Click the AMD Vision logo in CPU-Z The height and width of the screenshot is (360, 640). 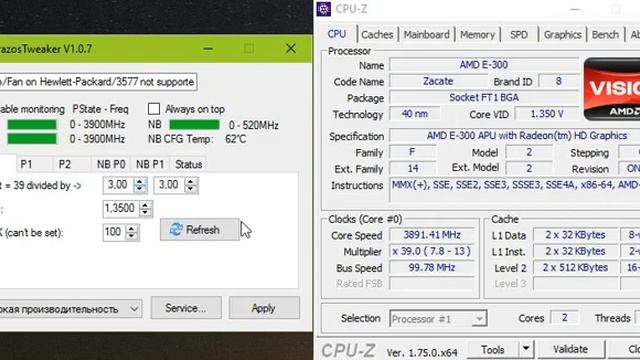click(x=612, y=89)
